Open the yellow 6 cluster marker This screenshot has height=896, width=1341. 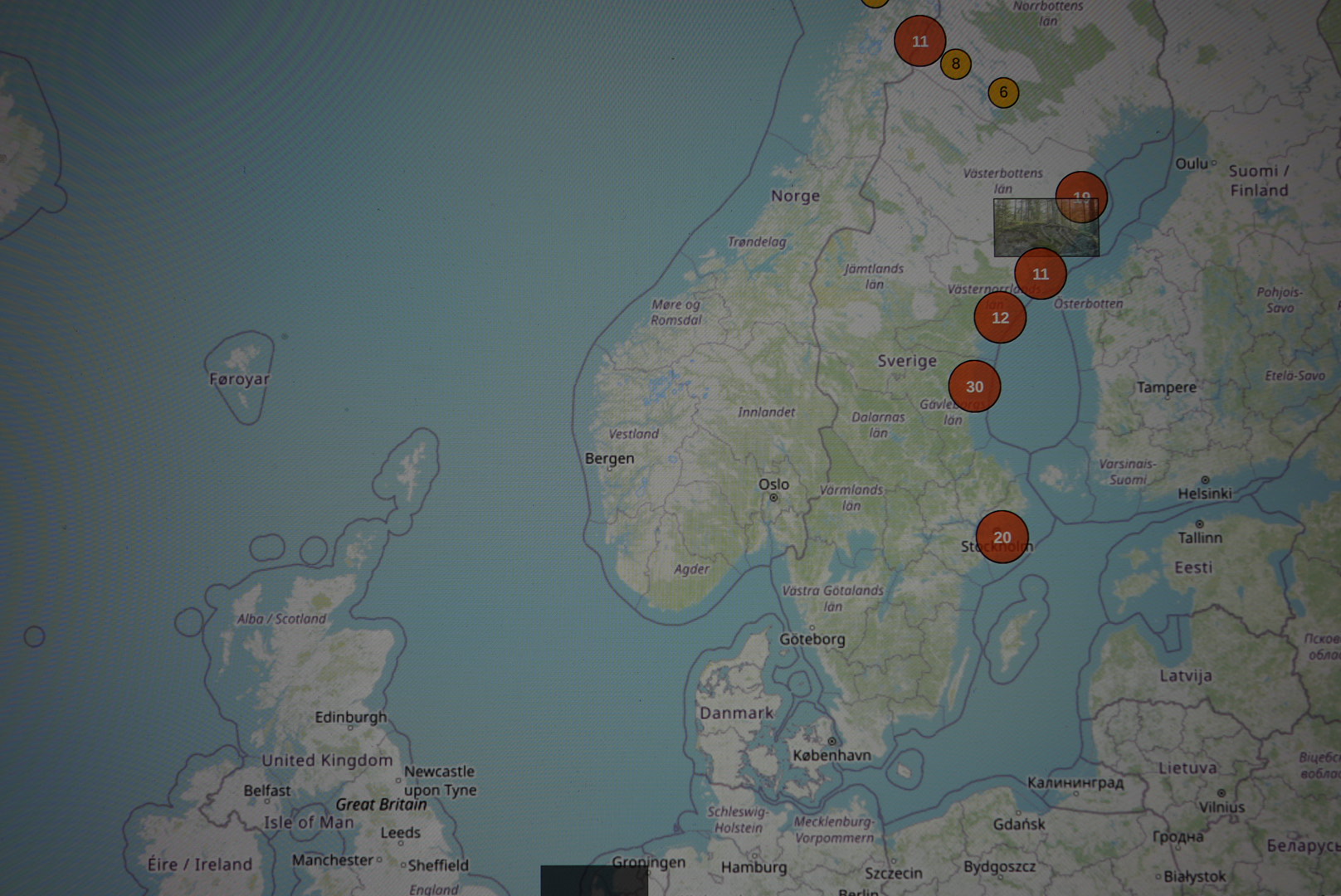[1003, 92]
